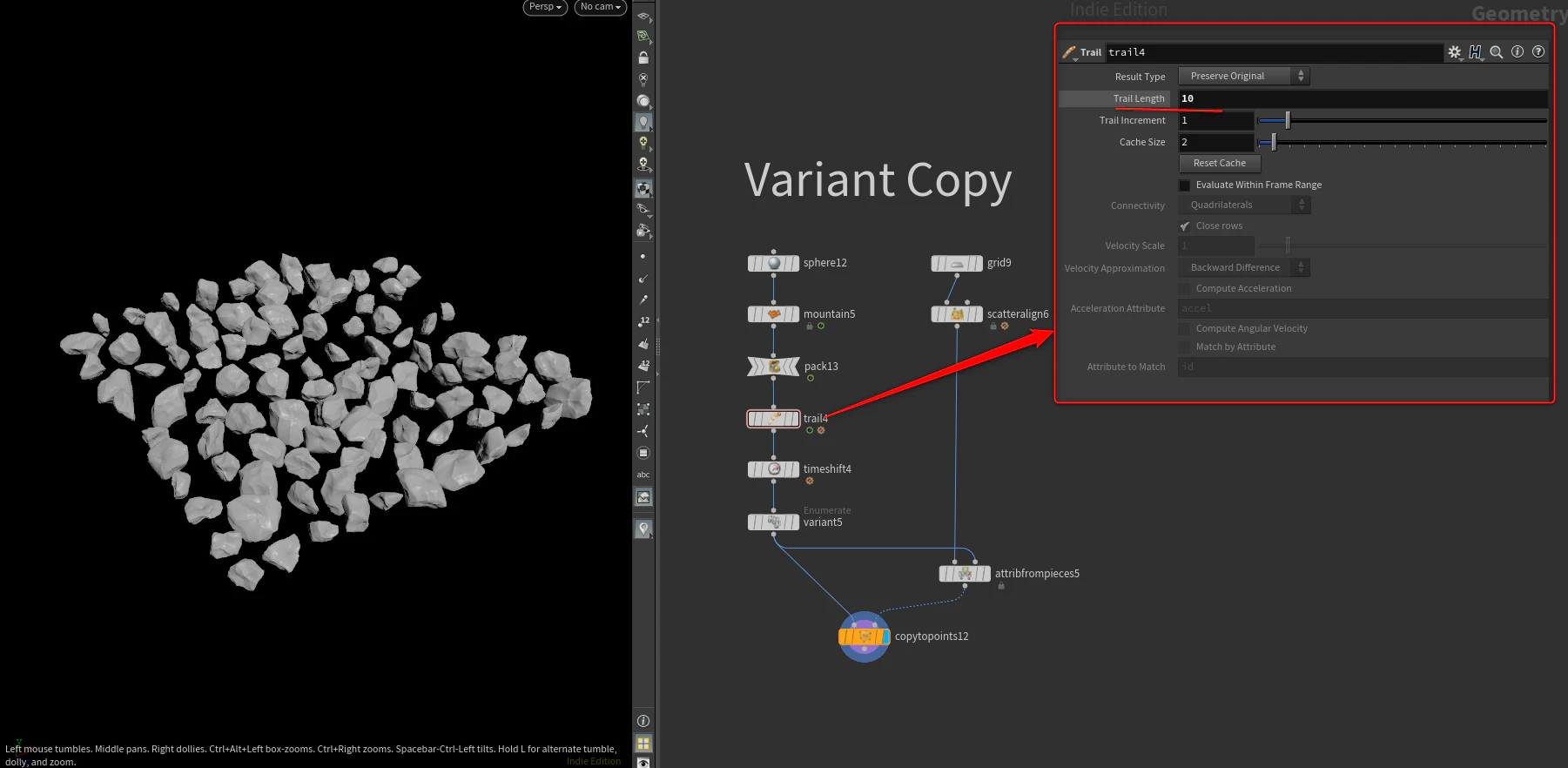Click the lock icon in viewport toolbar
Screen dimensions: 1568x768
(x=643, y=57)
